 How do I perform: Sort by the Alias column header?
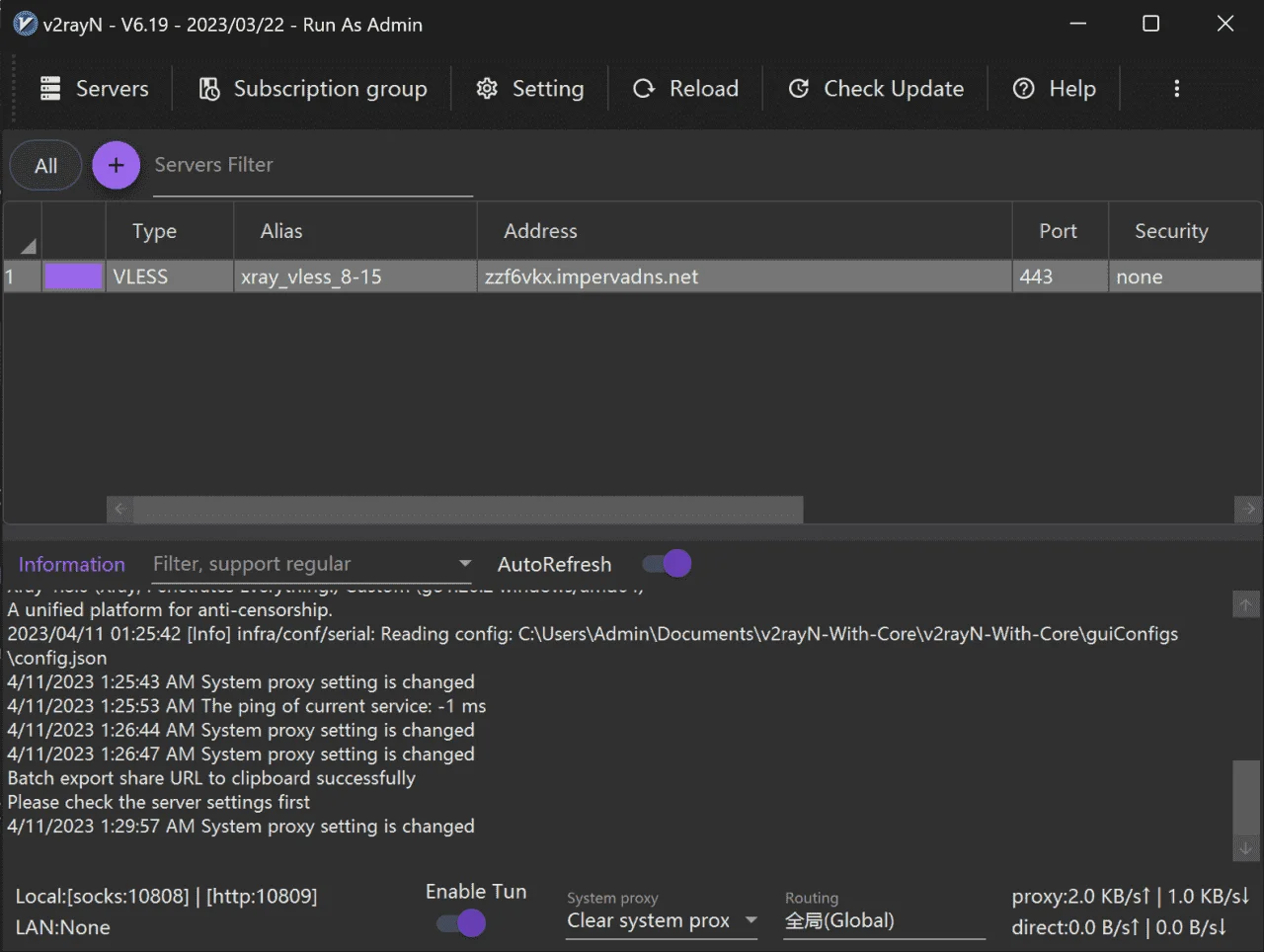355,231
